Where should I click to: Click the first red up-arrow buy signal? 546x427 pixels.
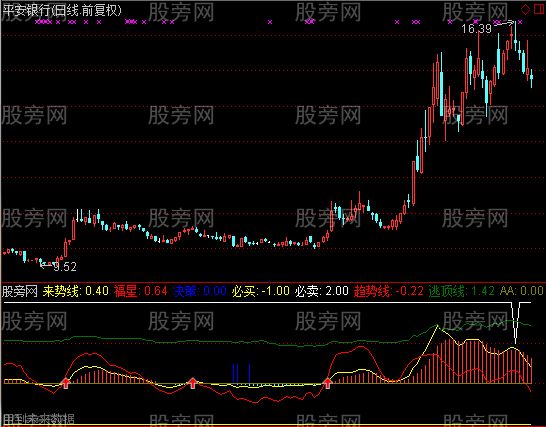65,383
